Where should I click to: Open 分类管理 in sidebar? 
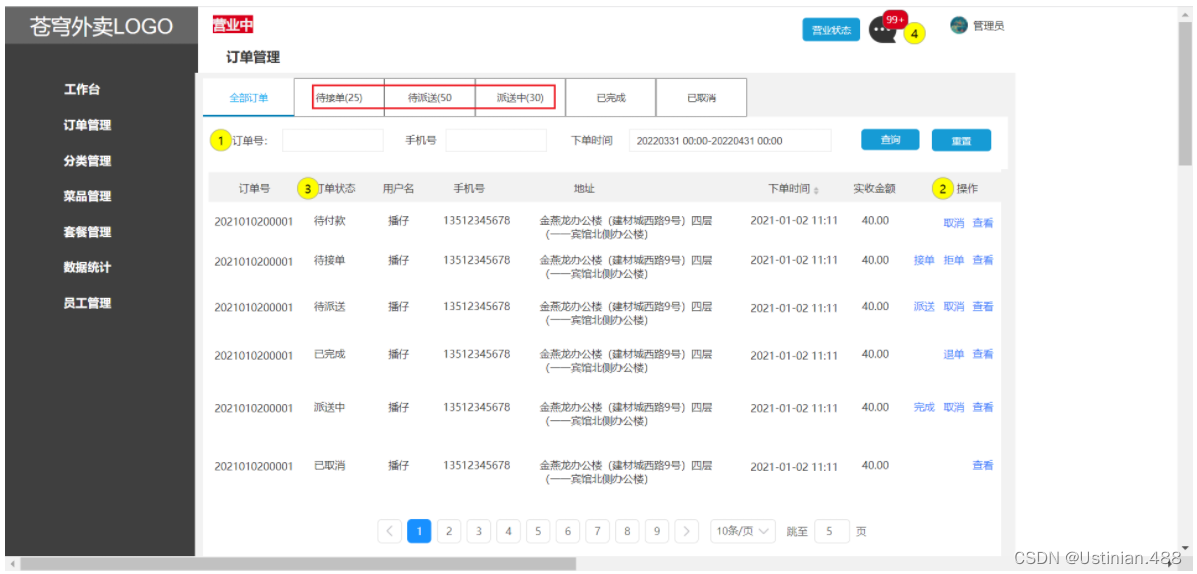pyautogui.click(x=87, y=161)
